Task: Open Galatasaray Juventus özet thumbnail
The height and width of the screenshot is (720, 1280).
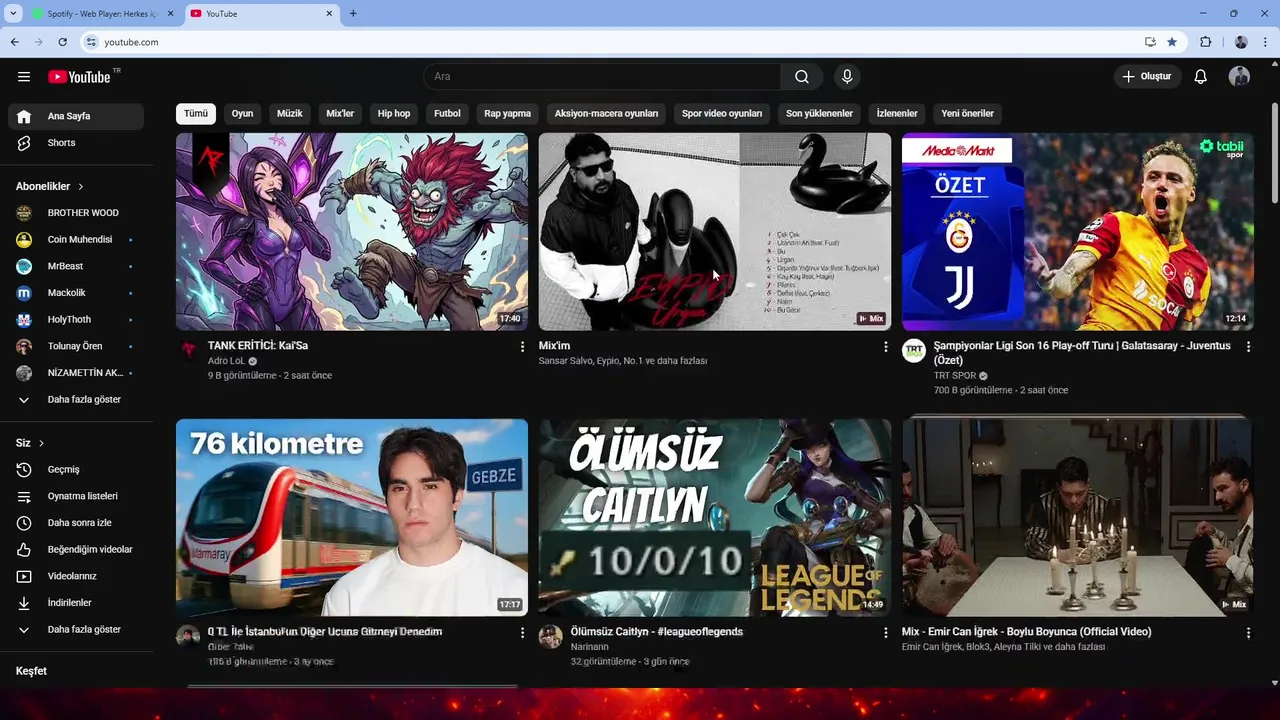Action: [x=1078, y=232]
